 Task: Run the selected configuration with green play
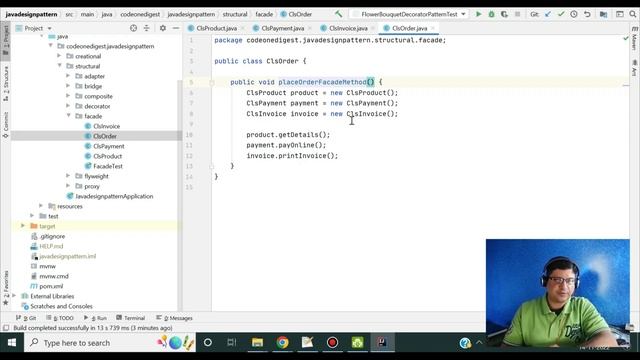coord(478,14)
